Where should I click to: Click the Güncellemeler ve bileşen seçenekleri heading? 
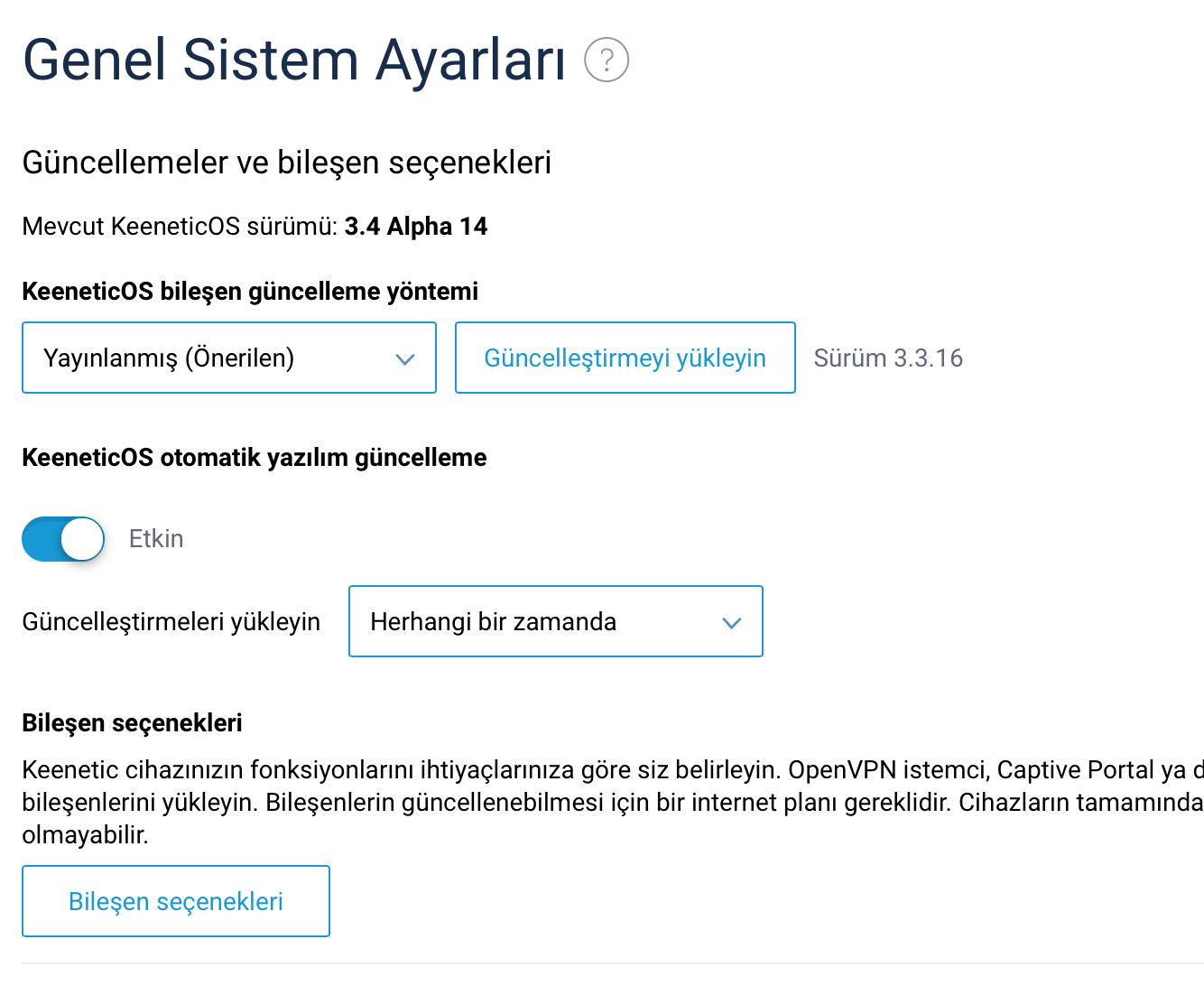[287, 163]
